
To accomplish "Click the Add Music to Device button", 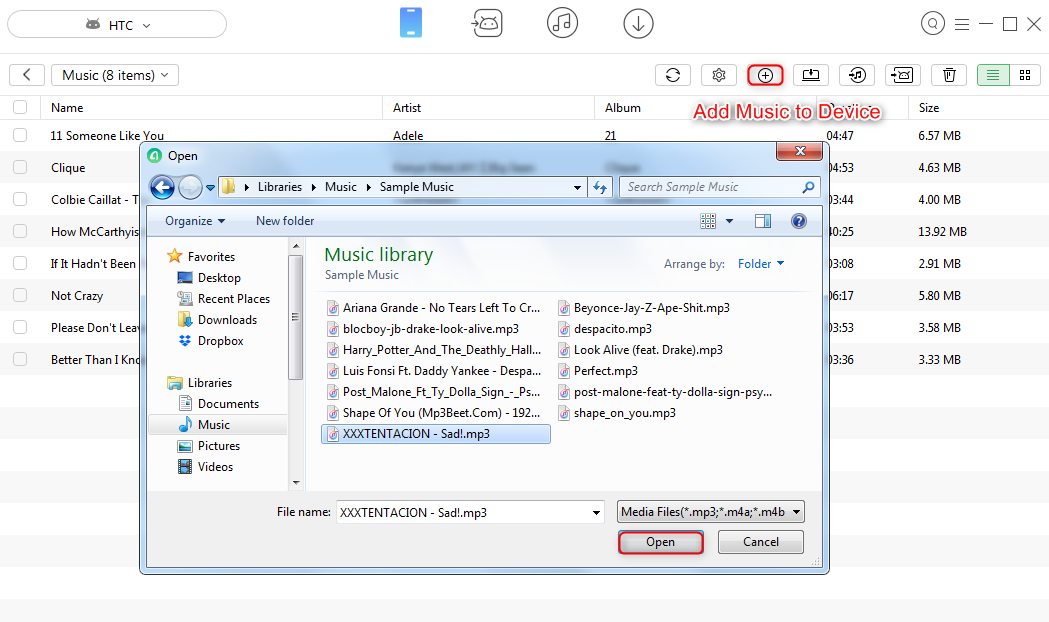I will [765, 75].
